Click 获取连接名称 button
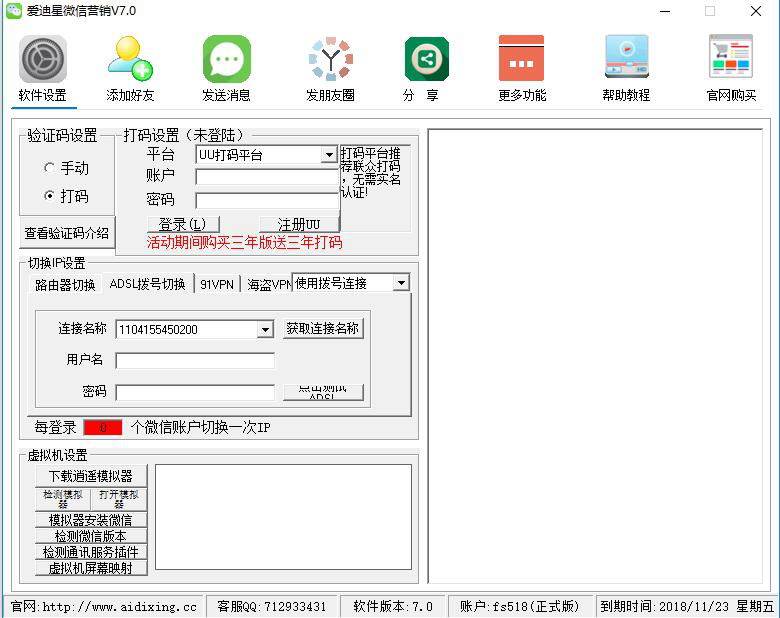The height and width of the screenshot is (618, 780). click(323, 328)
